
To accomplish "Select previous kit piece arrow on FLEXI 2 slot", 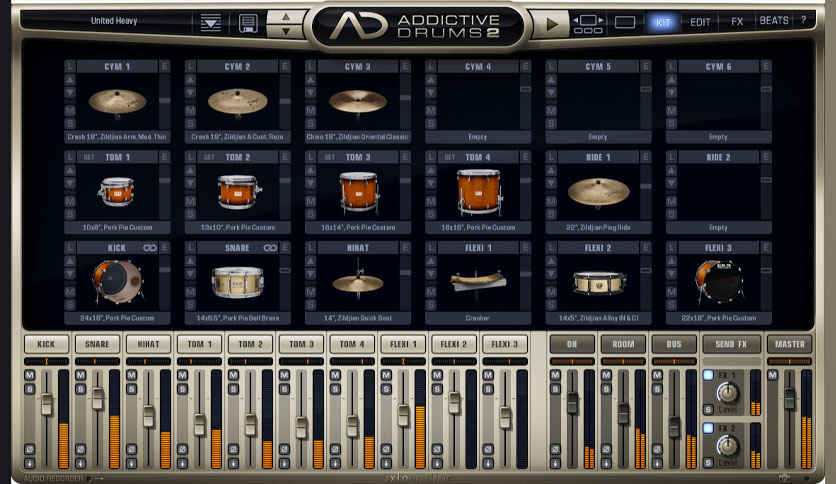I will (551, 261).
